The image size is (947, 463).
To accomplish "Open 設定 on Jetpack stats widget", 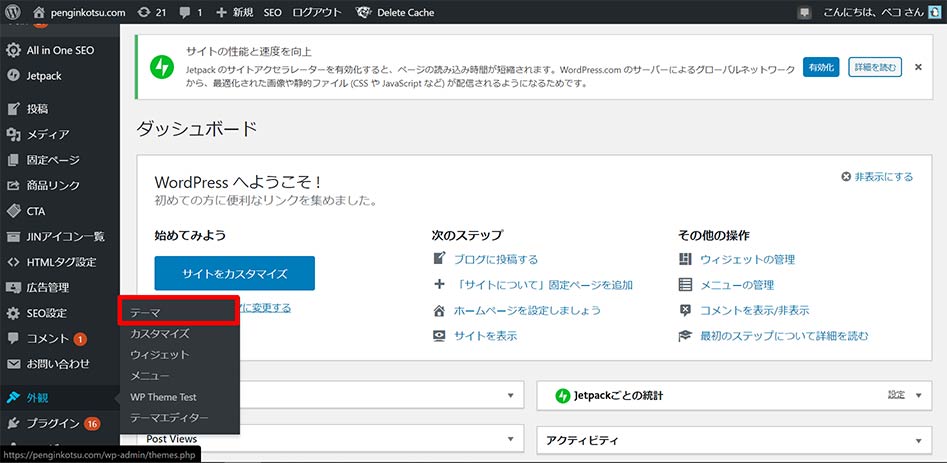I will point(896,395).
